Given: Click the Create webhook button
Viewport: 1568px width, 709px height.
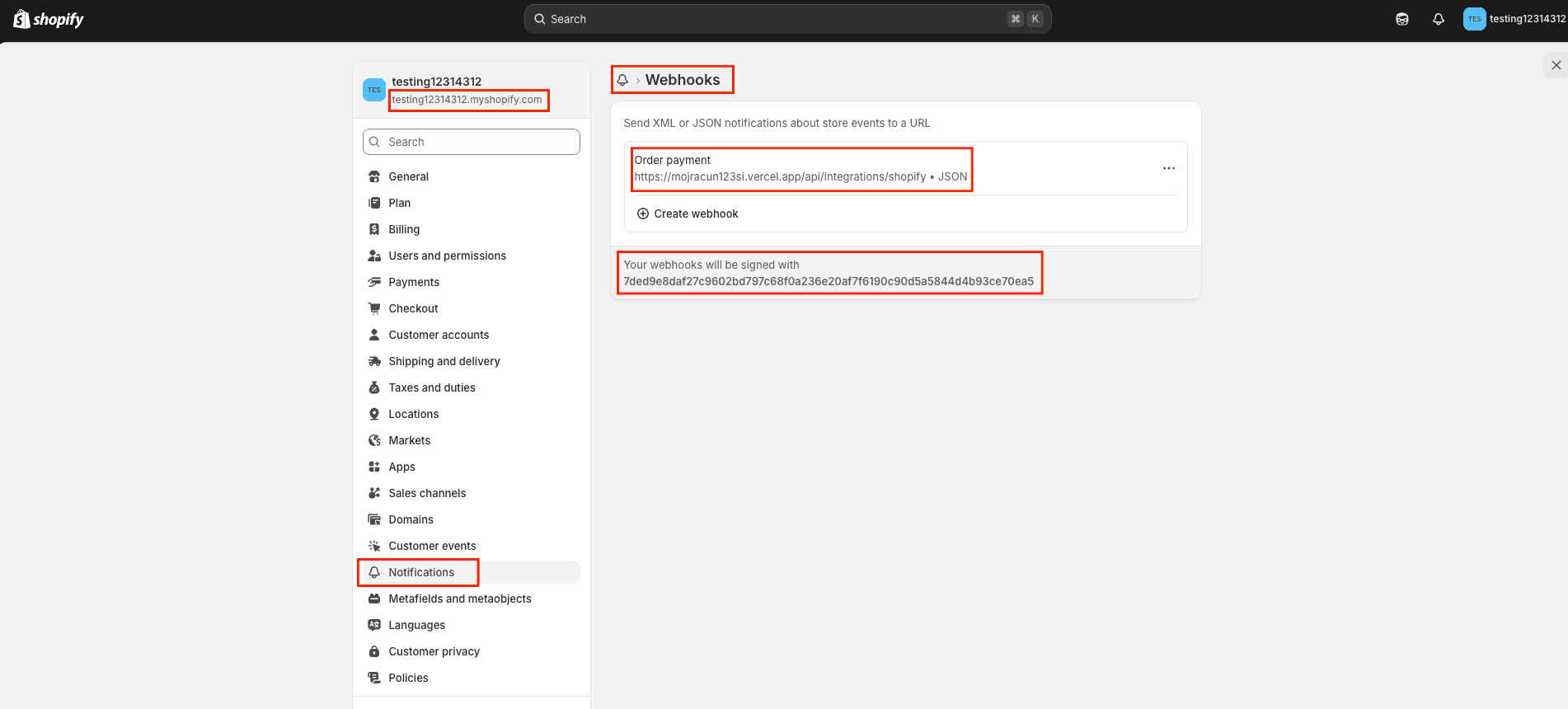Looking at the screenshot, I should 695,214.
